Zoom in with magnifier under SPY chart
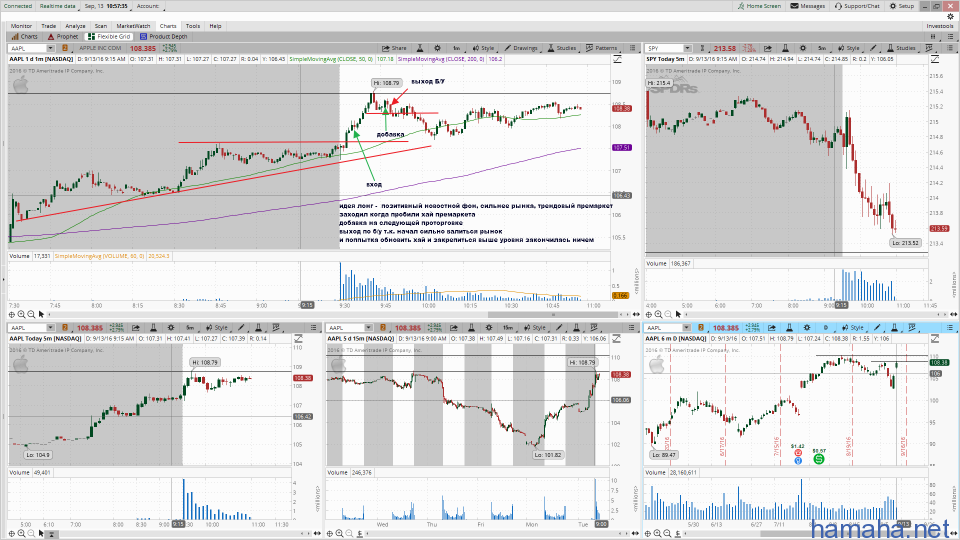 tap(658, 314)
